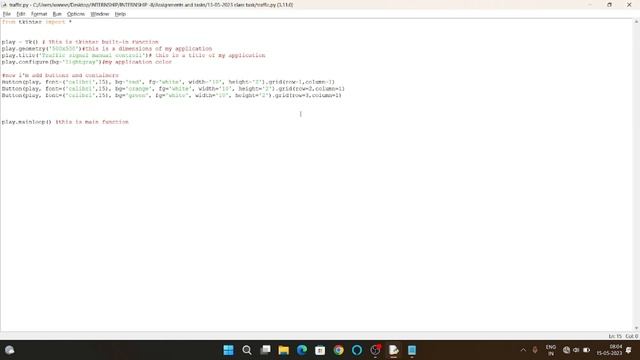Restore down the IDLE window
Image resolution: width=640 pixels, height=360 pixels.
(609, 5)
